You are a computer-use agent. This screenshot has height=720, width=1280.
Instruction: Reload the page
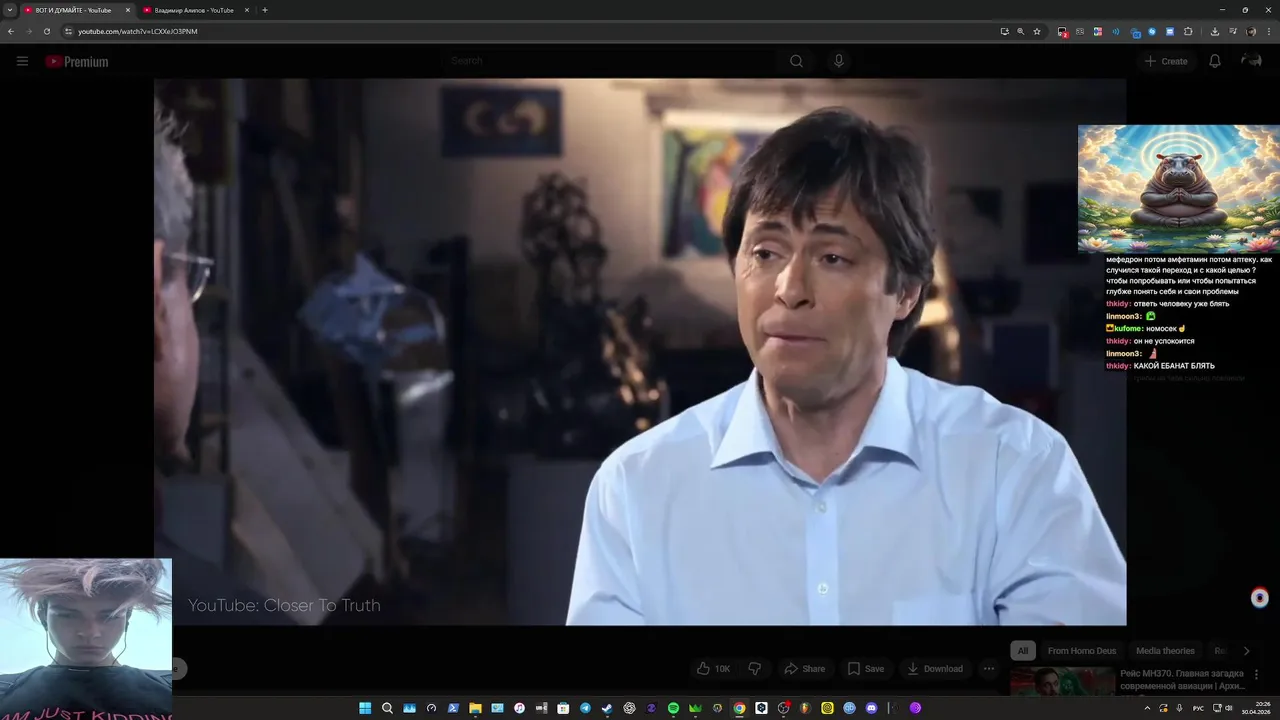46,31
